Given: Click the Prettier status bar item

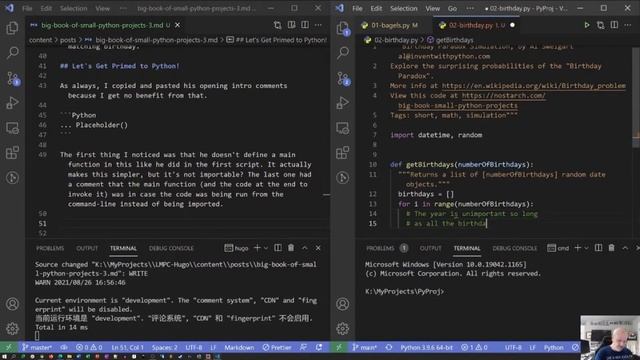Looking at the screenshot, I should point(277,347).
